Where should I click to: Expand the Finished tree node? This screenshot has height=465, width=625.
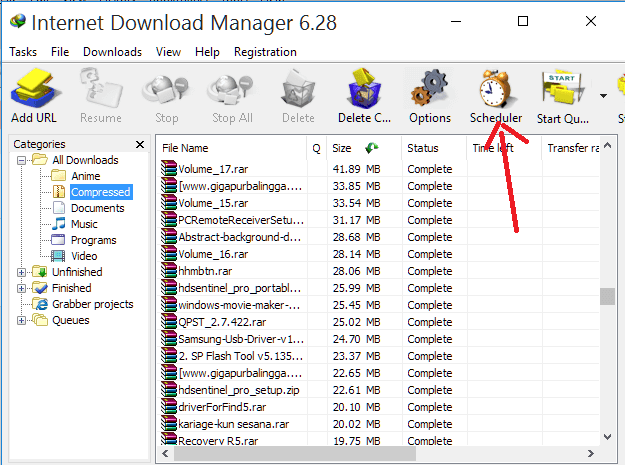tap(22, 288)
